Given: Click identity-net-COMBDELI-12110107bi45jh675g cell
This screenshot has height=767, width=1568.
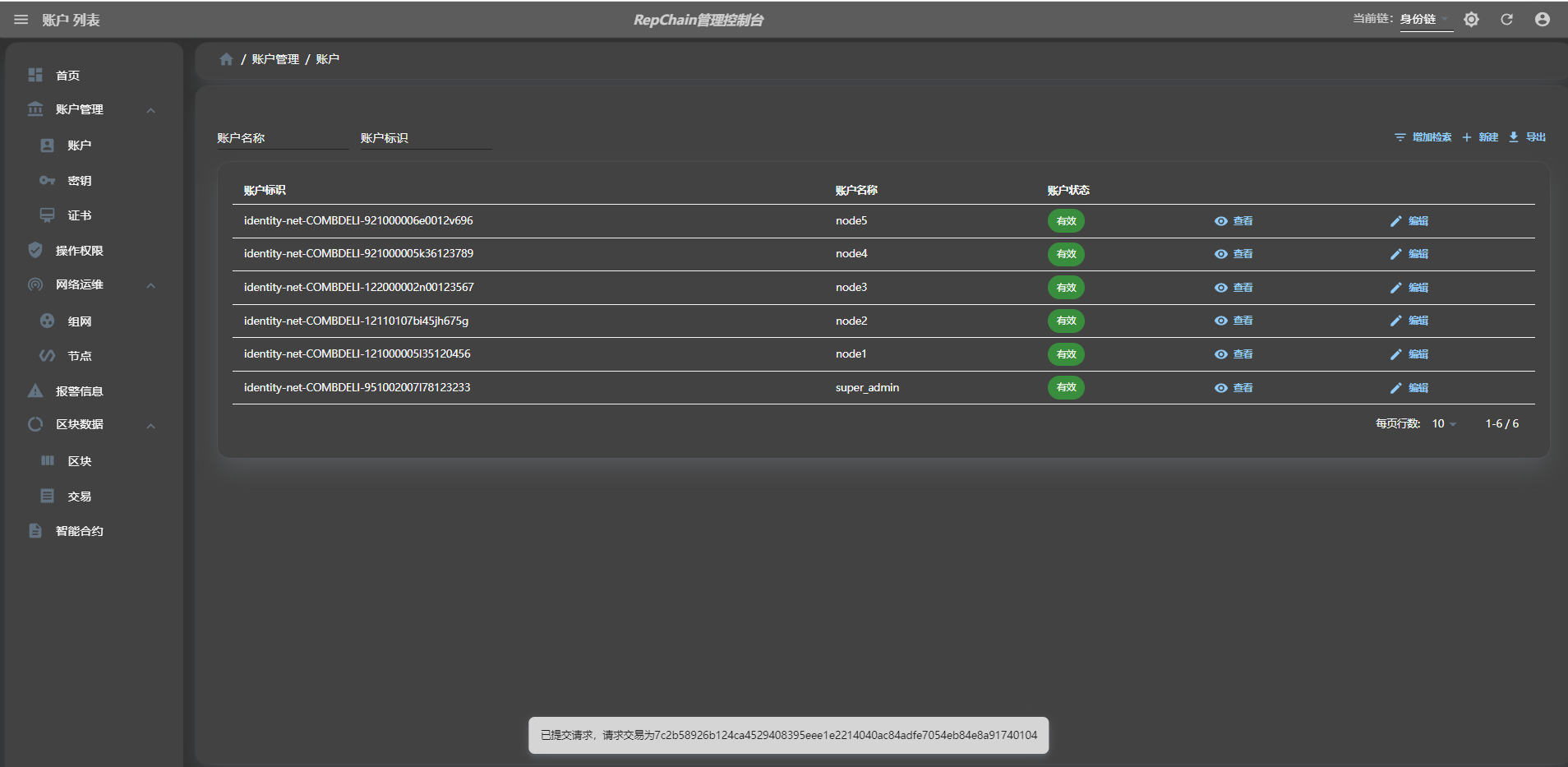Looking at the screenshot, I should pos(356,321).
